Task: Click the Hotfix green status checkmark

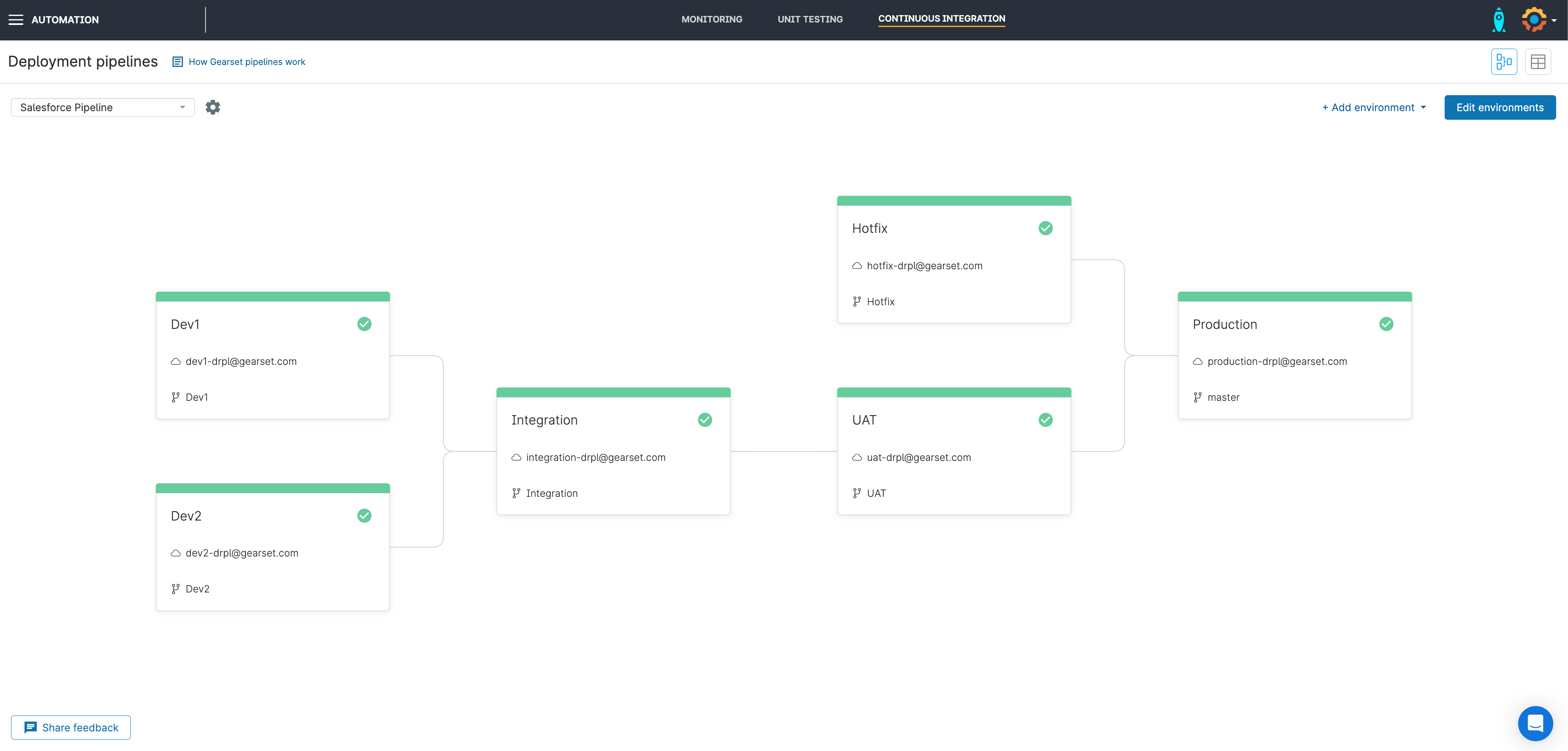Action: 1045,228
